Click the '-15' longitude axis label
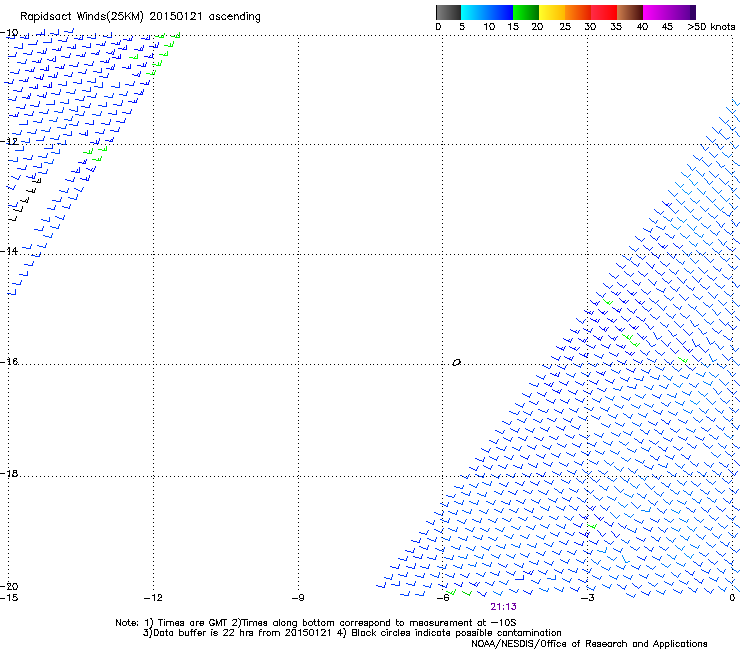The height and width of the screenshot is (650, 740). tap(9, 598)
